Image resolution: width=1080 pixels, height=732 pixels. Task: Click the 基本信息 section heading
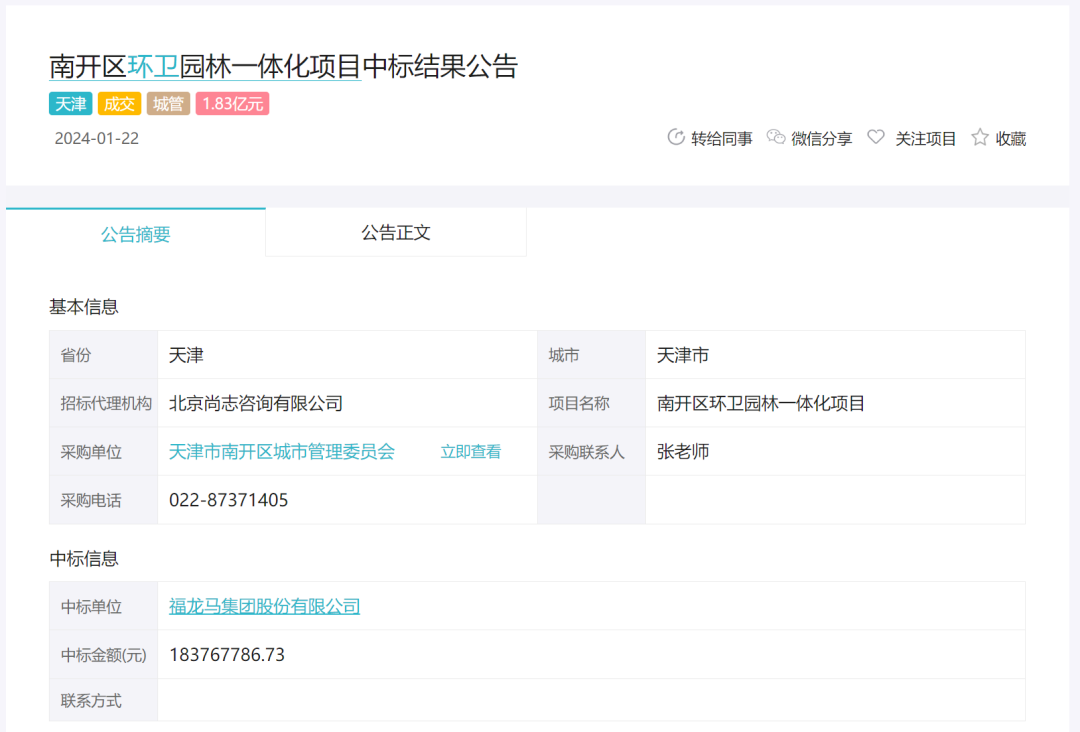(84, 306)
